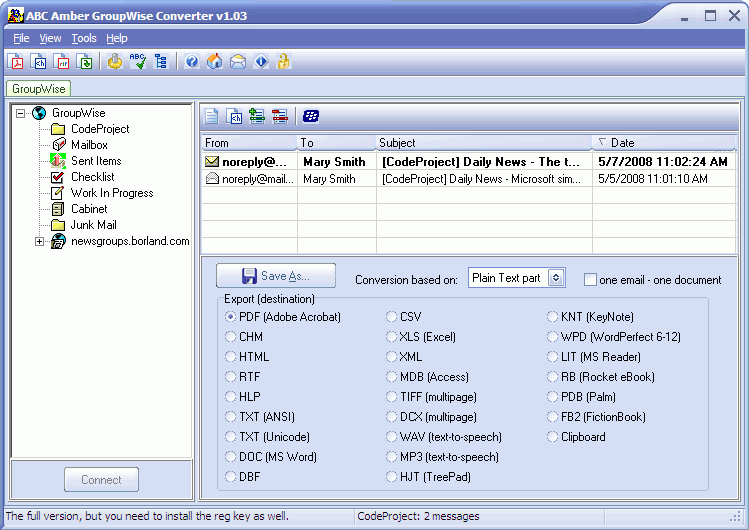Open the View menu
749x530 pixels.
click(x=50, y=38)
